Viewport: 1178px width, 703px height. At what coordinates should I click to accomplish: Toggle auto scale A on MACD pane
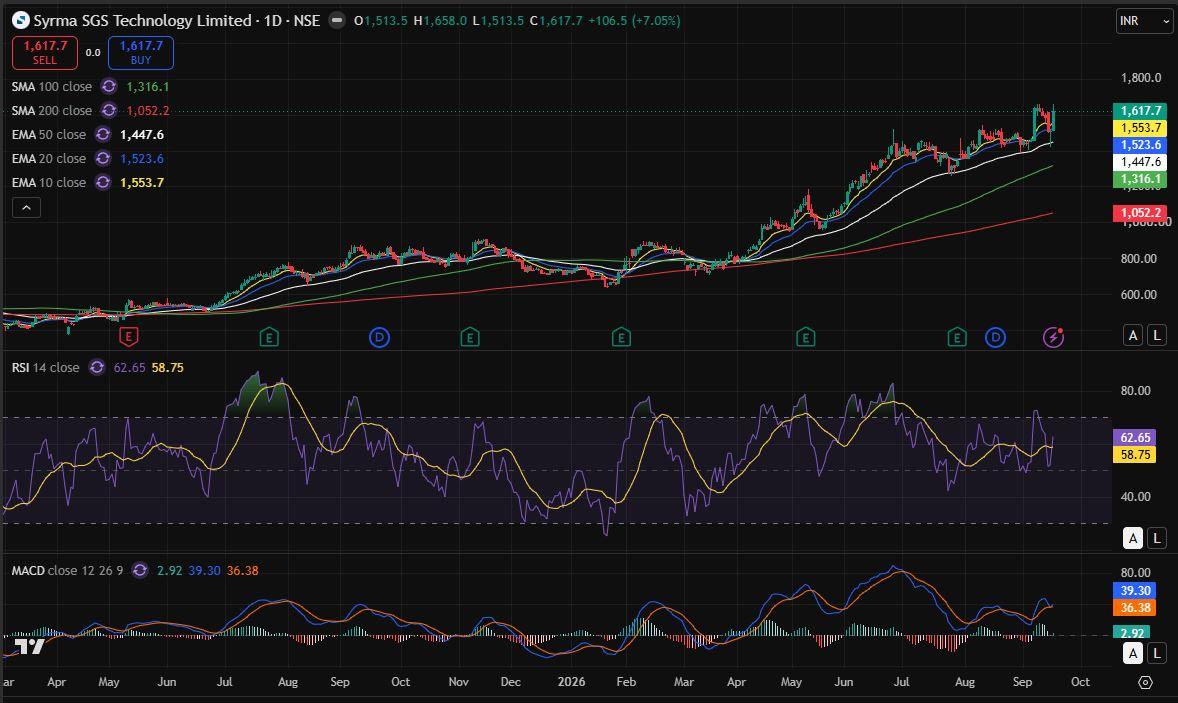tap(1133, 653)
